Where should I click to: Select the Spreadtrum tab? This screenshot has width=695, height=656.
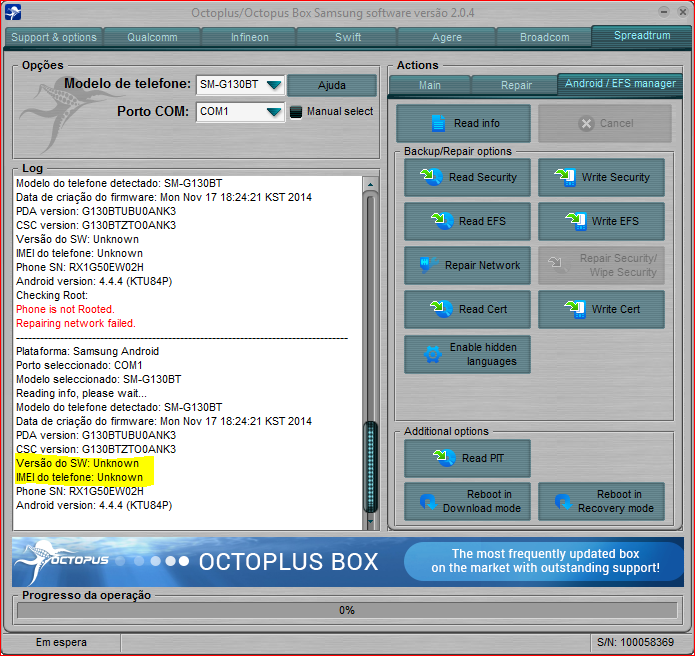tap(641, 35)
